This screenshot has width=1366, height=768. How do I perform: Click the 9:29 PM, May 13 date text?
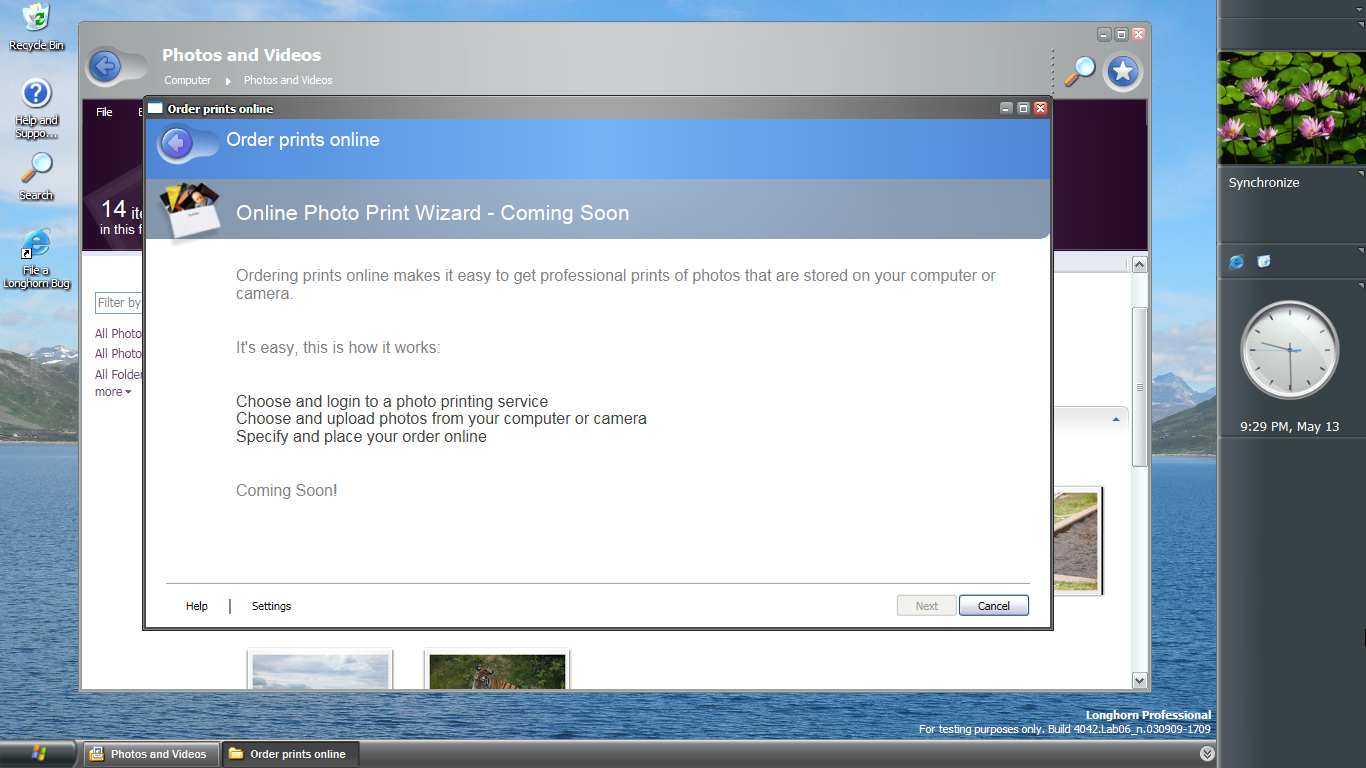[x=1289, y=427]
